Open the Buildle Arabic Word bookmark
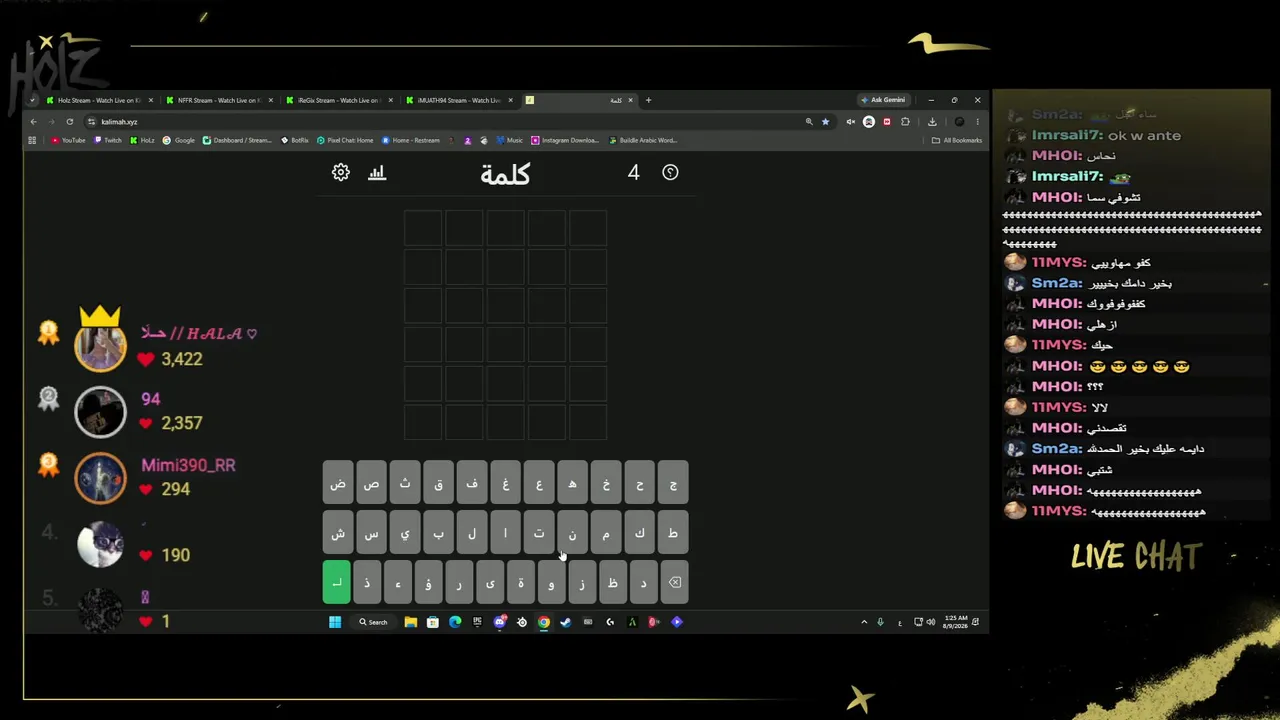The width and height of the screenshot is (1280, 720). [x=643, y=140]
